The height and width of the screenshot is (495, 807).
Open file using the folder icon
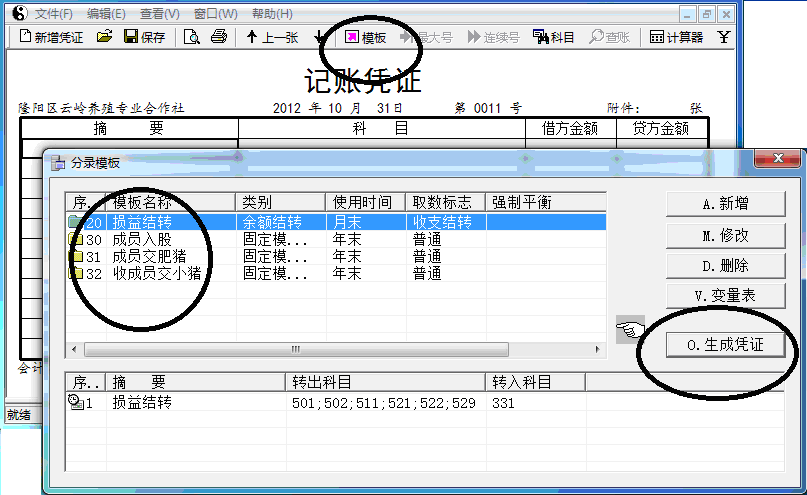(x=104, y=37)
